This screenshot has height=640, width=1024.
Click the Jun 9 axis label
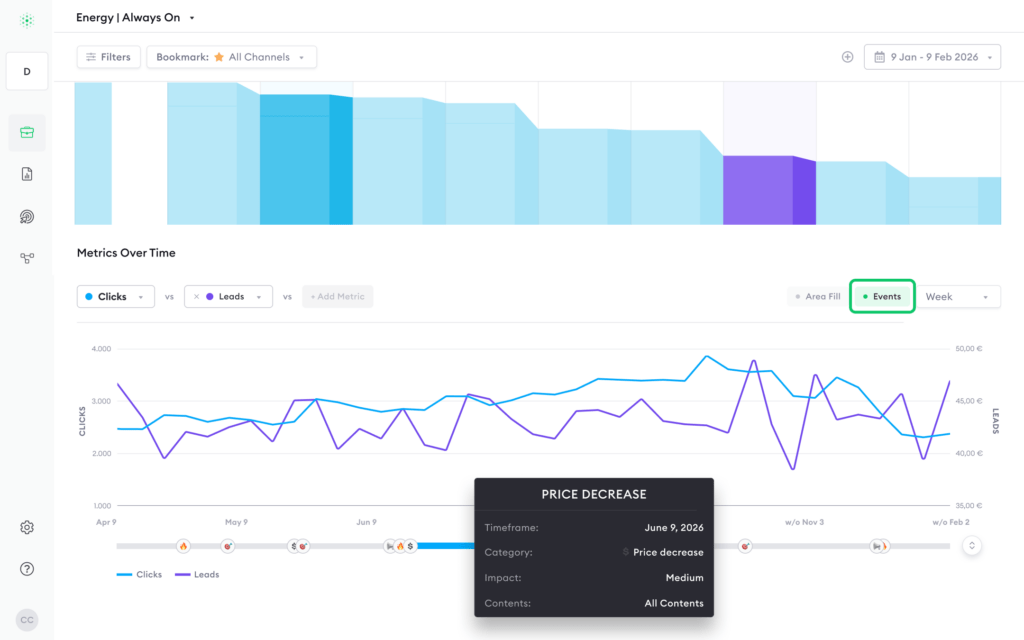366,522
